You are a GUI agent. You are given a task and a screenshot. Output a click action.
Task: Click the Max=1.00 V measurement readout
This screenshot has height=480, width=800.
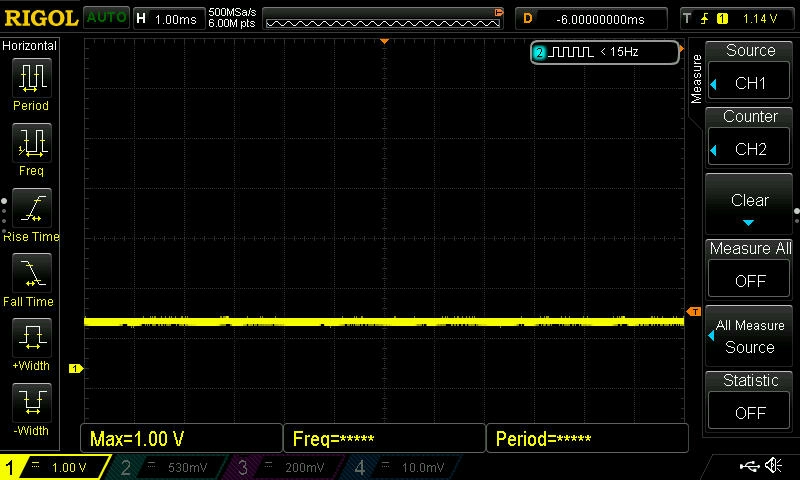[x=182, y=439]
